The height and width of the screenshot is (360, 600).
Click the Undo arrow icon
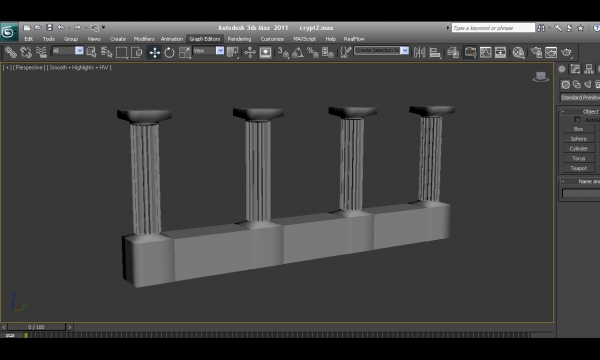click(x=60, y=28)
